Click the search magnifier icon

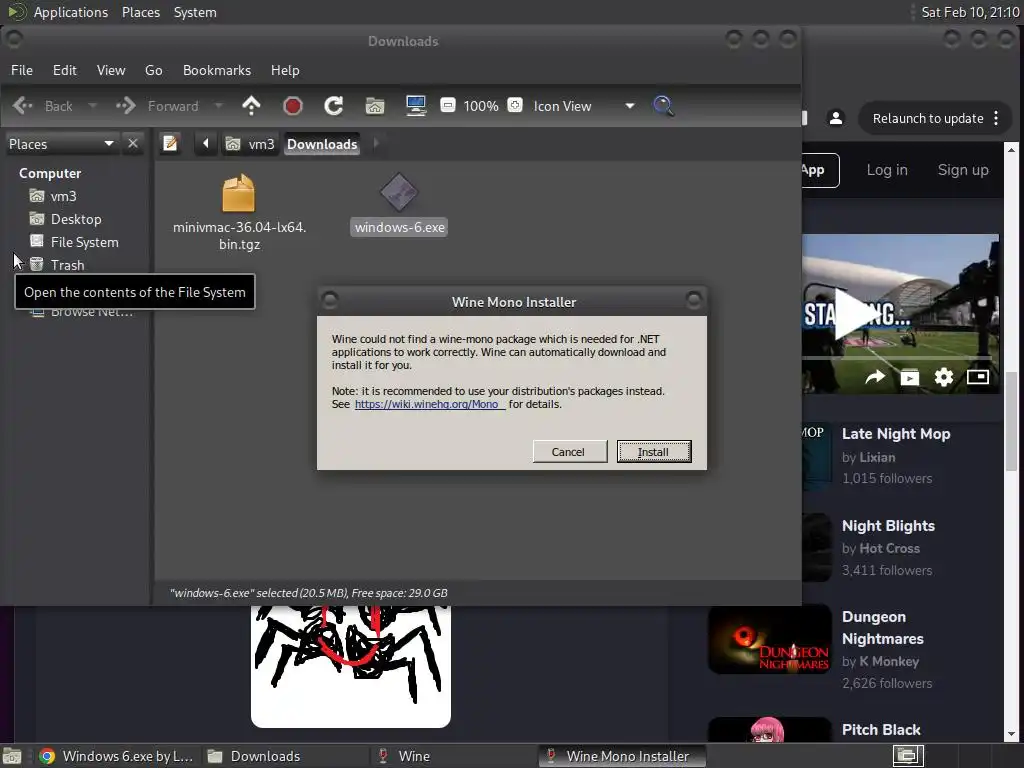point(663,106)
